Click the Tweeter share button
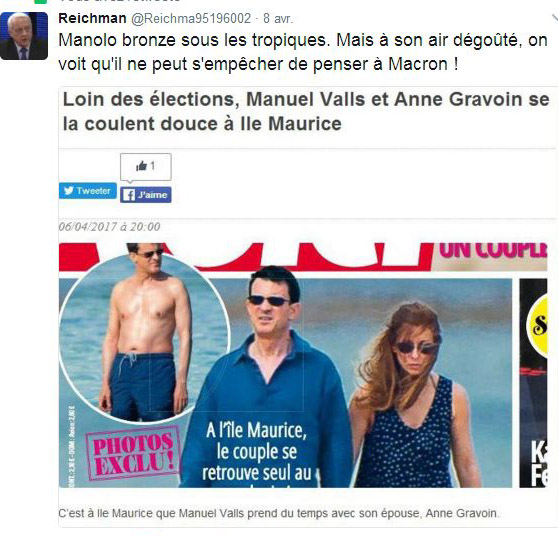The height and width of the screenshot is (536, 558). [88, 191]
